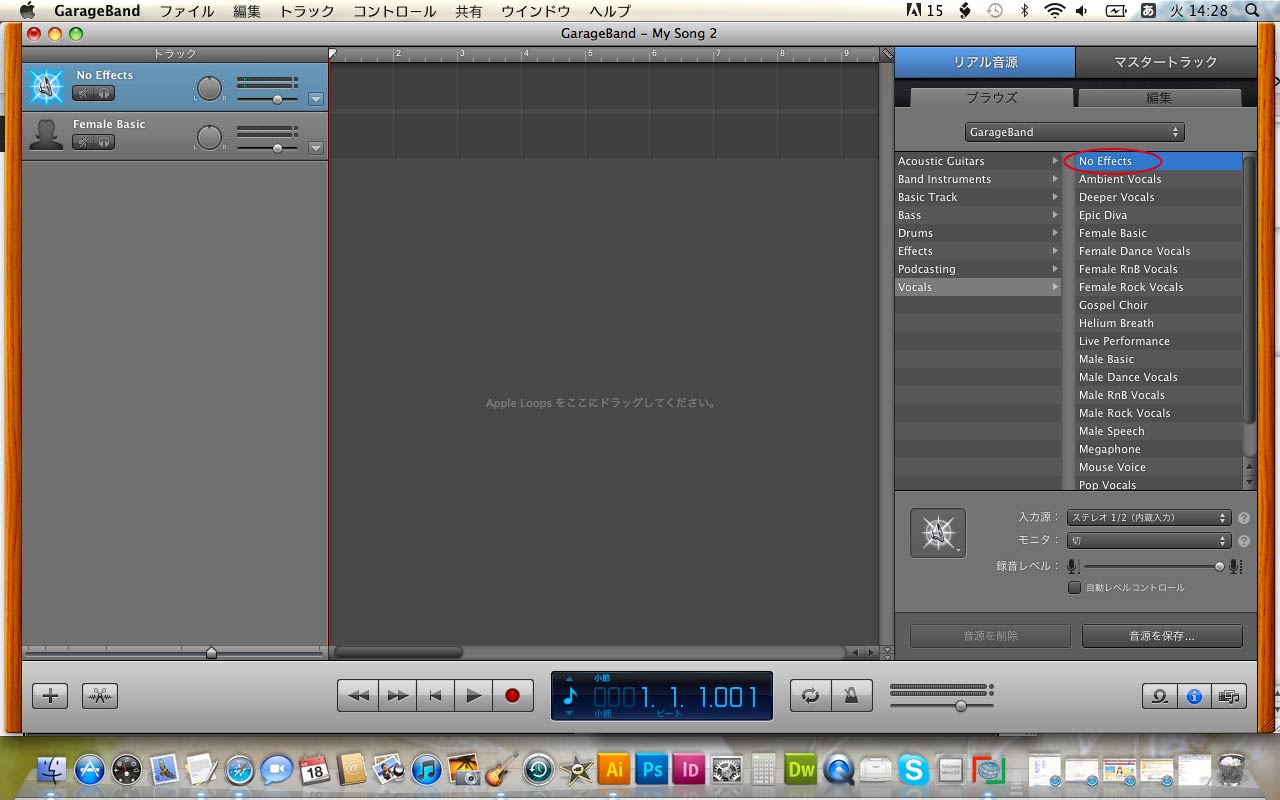Viewport: 1280px width, 800px height.
Task: Select Acoustic Guitars category
Action: click(x=978, y=161)
